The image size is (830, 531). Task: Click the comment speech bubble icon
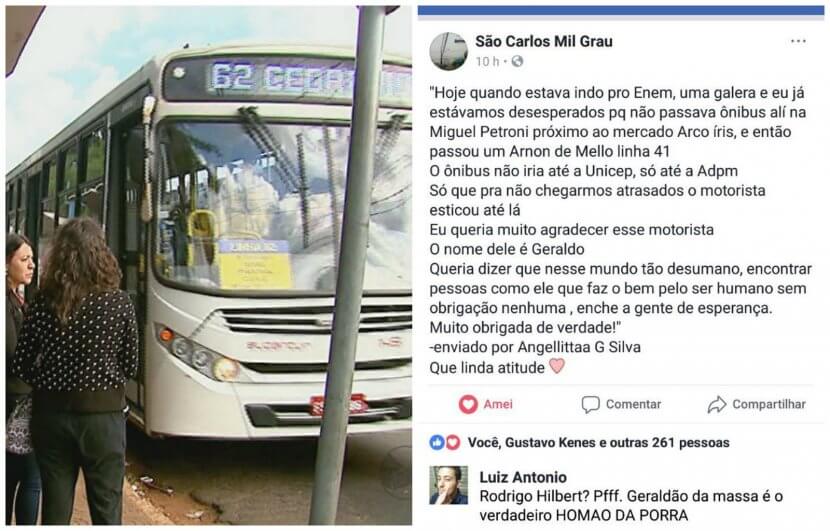click(591, 404)
